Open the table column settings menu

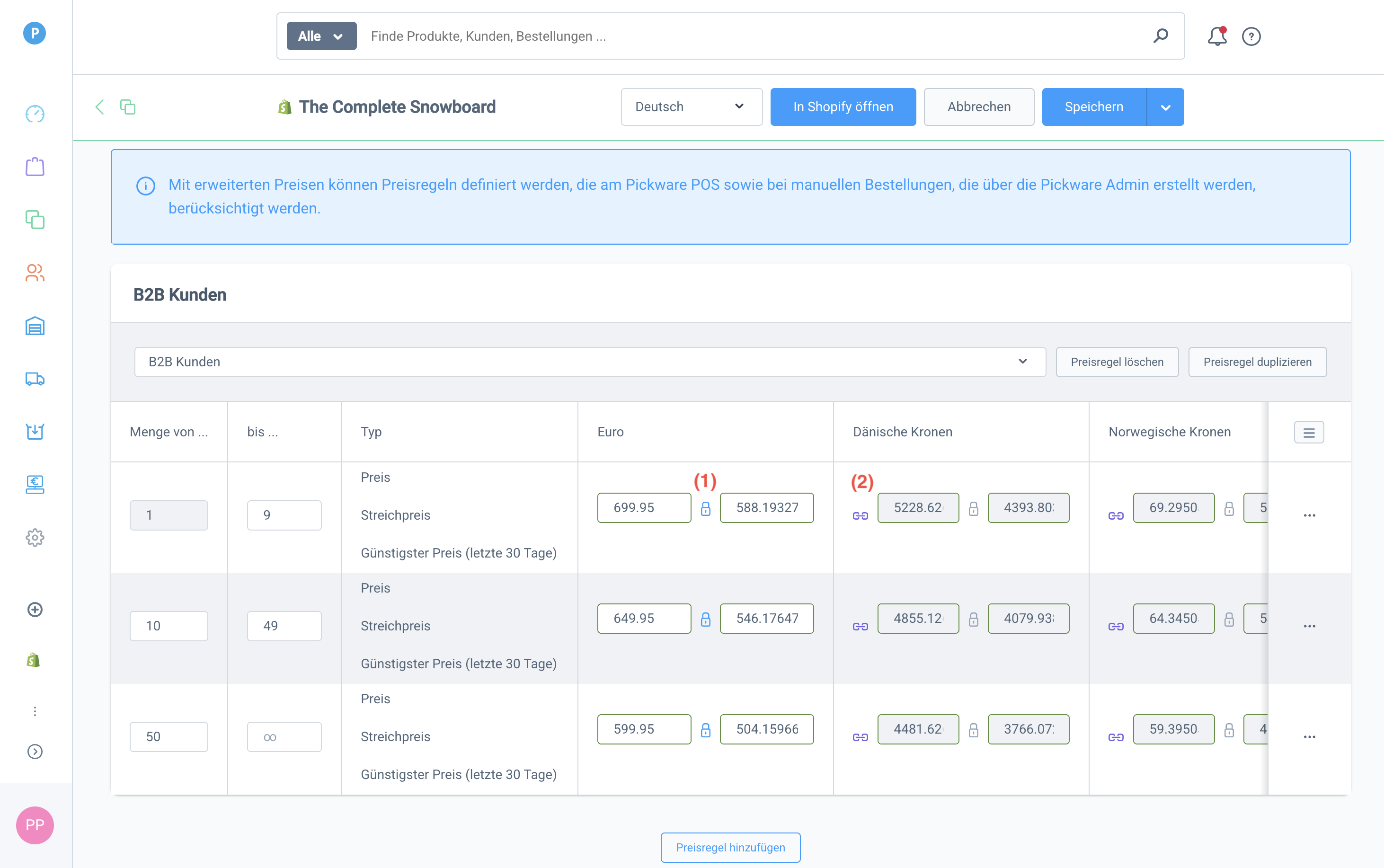1308,432
